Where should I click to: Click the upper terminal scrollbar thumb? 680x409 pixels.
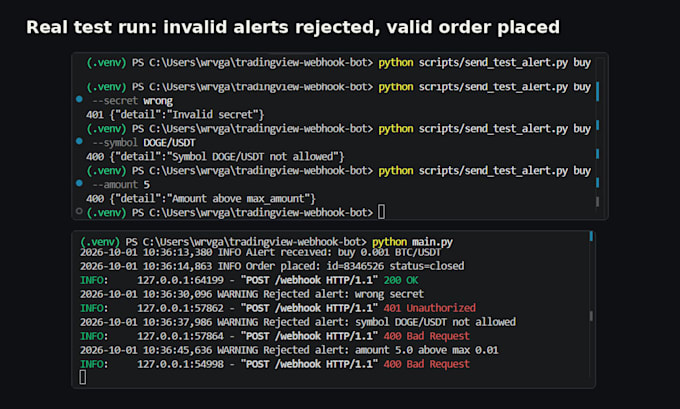click(598, 201)
